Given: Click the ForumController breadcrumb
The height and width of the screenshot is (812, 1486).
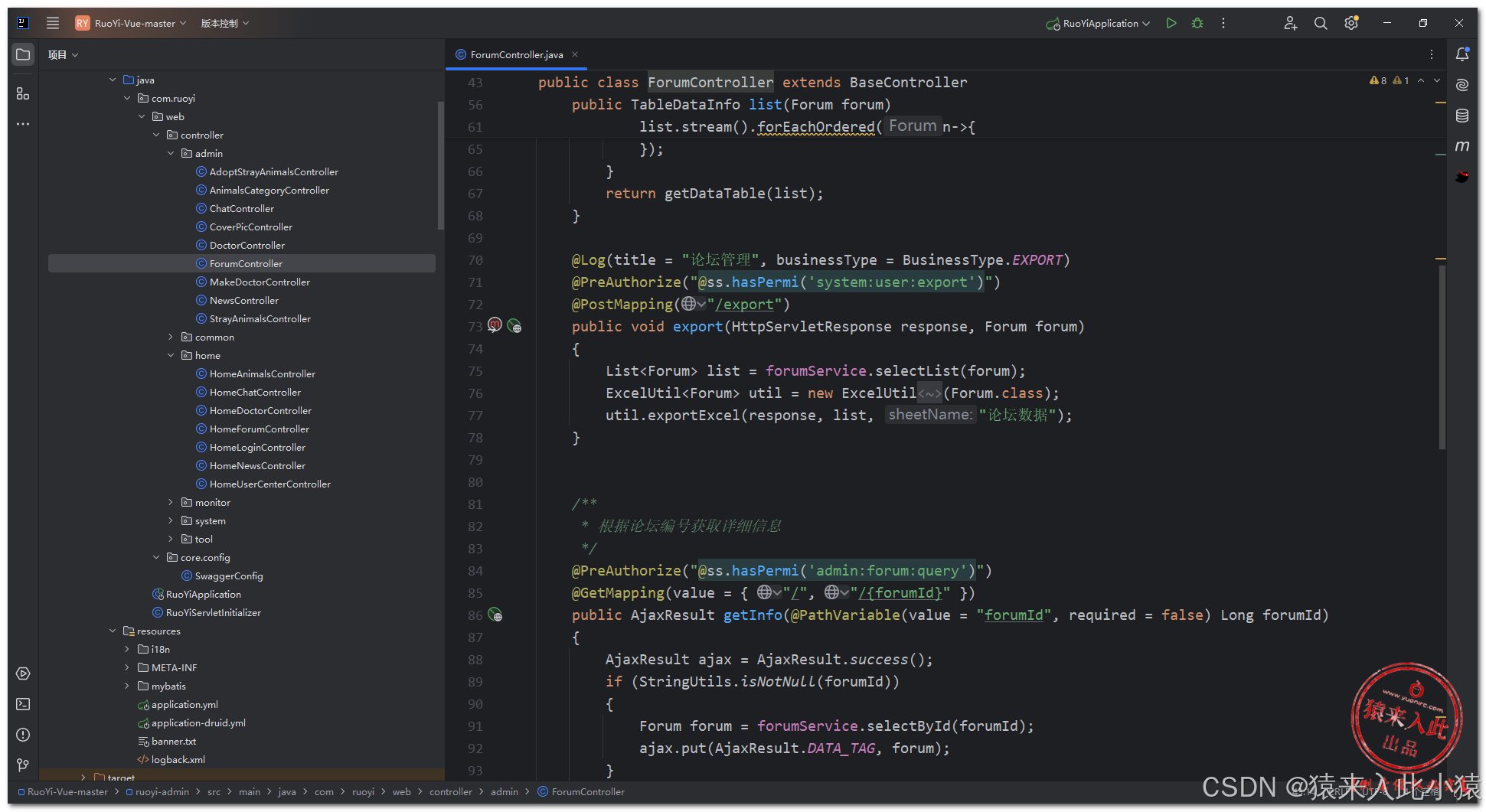Looking at the screenshot, I should (x=581, y=791).
